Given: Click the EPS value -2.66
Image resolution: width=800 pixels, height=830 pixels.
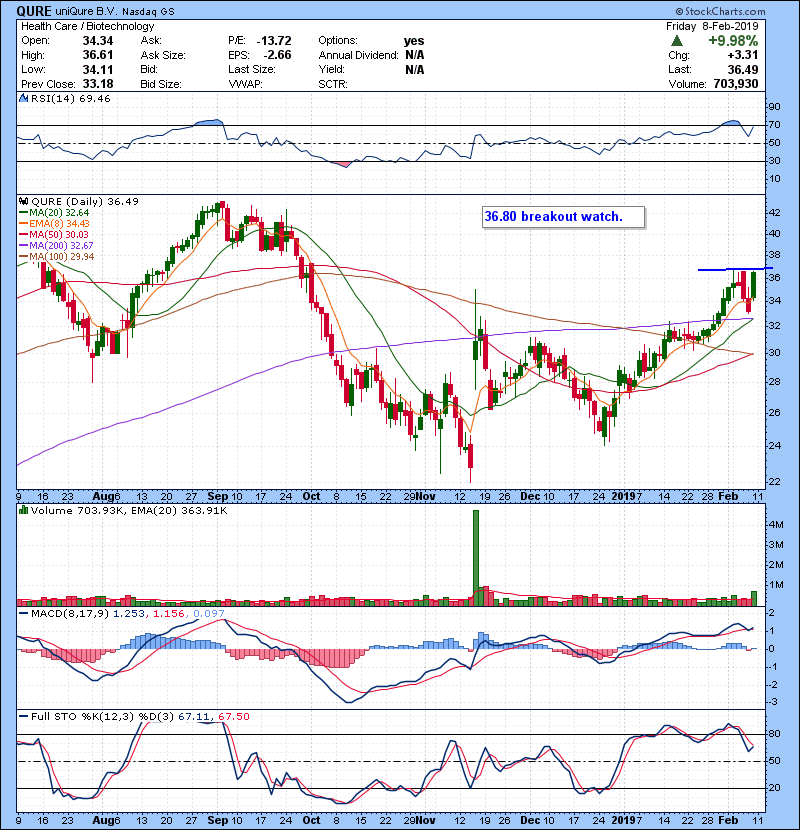Looking at the screenshot, I should [x=277, y=55].
